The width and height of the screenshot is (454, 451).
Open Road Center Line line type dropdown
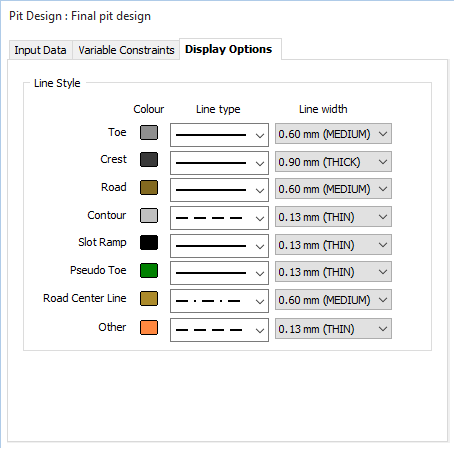coord(219,301)
